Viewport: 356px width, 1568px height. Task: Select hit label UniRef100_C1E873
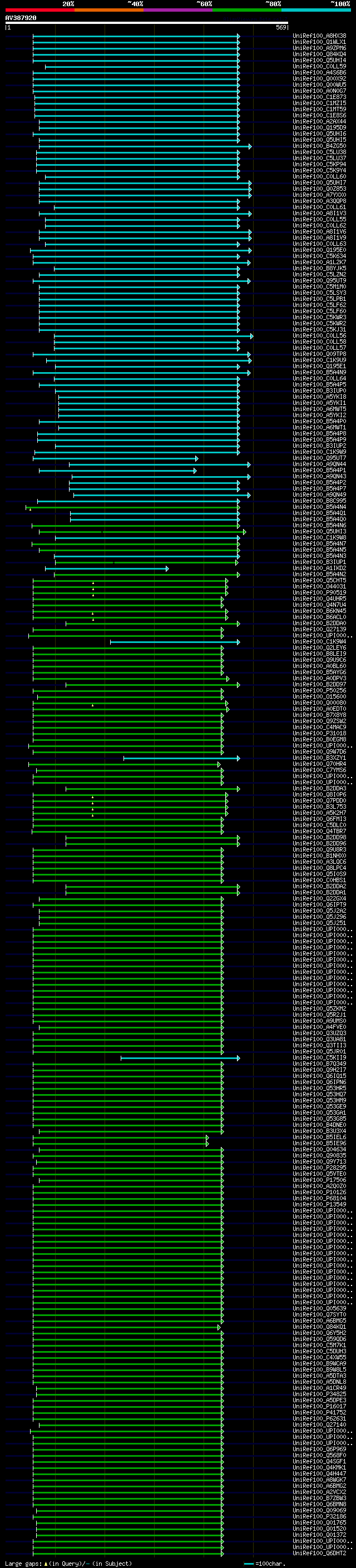coord(319,97)
